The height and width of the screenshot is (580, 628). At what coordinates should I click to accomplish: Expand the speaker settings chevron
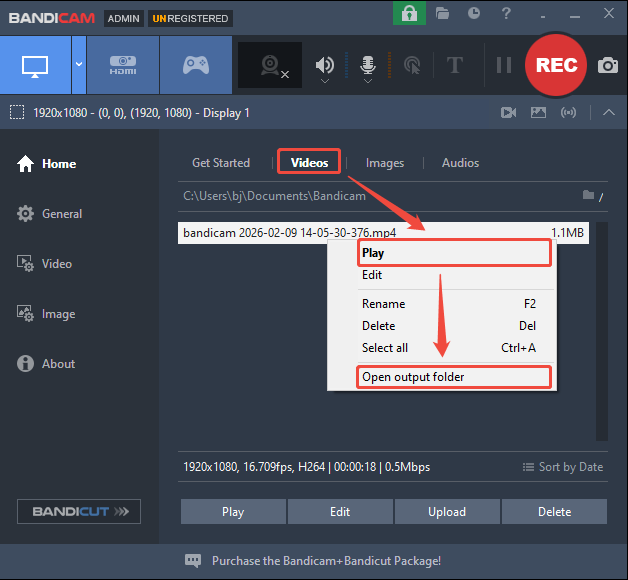click(x=325, y=81)
